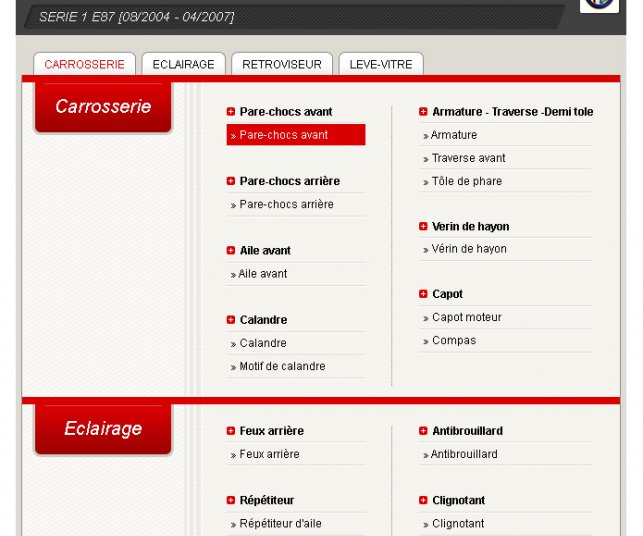This screenshot has width=643, height=536.
Task: Click the plus icon beside Répétiteur heading
Action: click(231, 500)
